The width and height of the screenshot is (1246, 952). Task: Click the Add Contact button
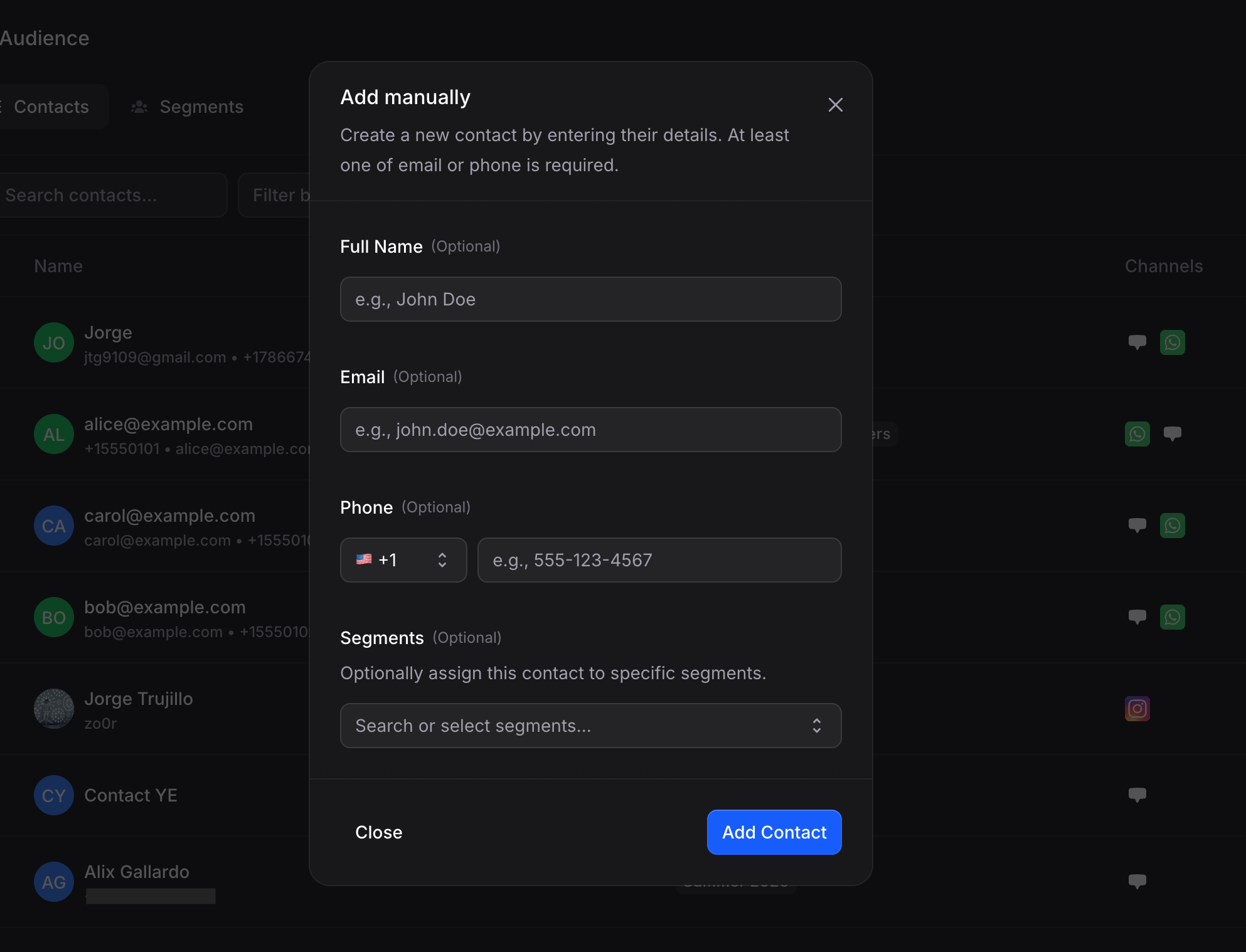coord(774,832)
